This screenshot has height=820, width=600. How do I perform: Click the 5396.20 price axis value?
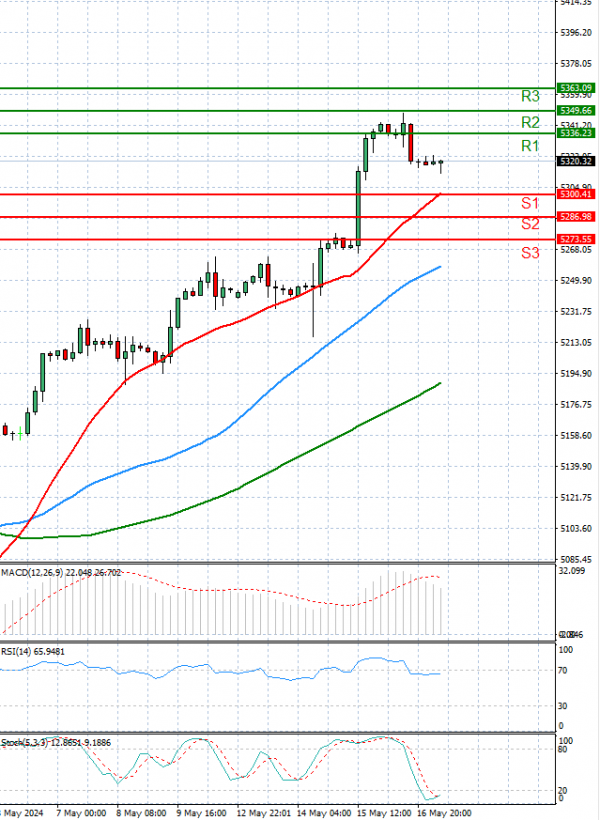click(576, 32)
